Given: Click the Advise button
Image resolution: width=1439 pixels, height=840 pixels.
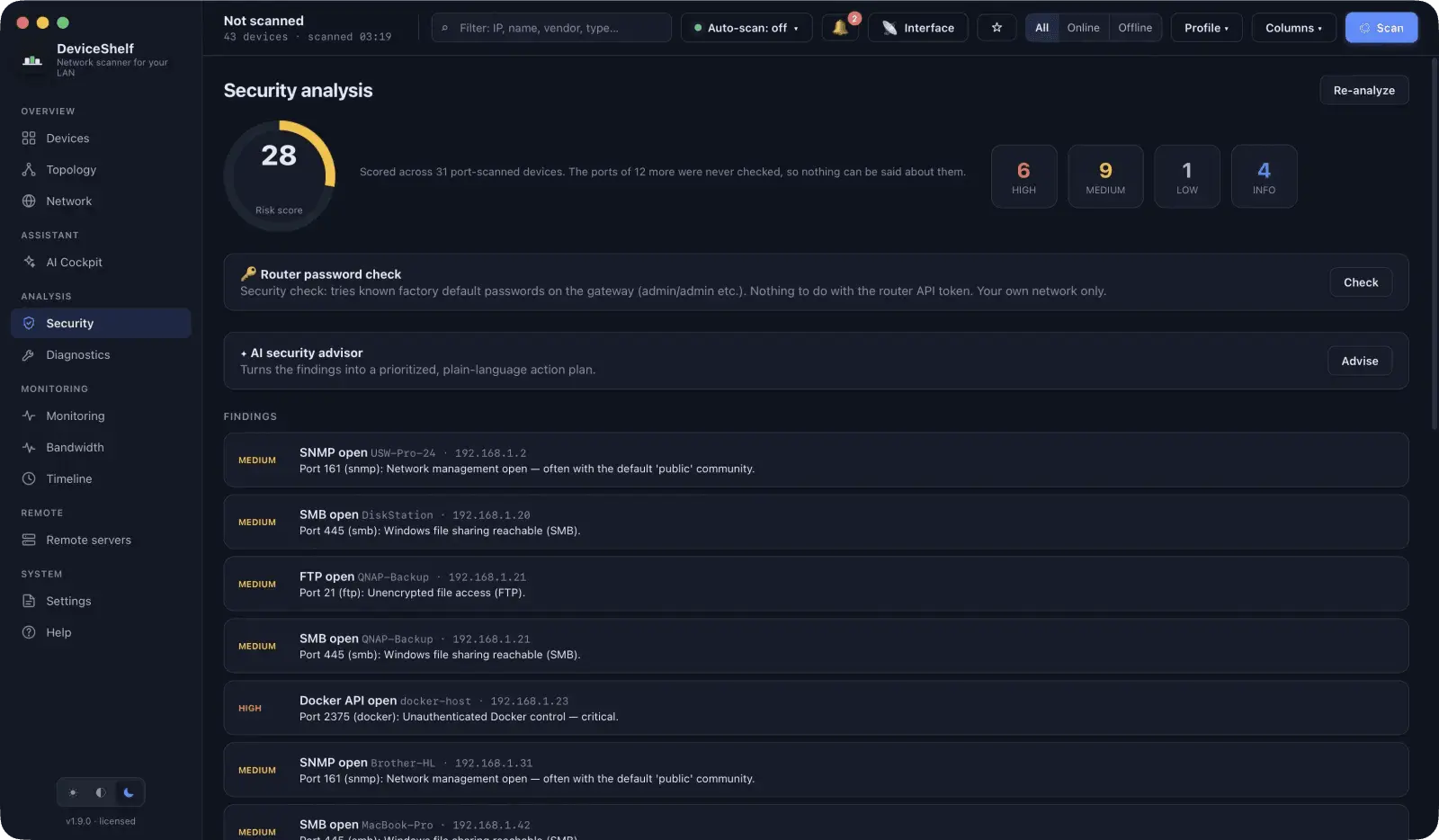Looking at the screenshot, I should coord(1360,361).
